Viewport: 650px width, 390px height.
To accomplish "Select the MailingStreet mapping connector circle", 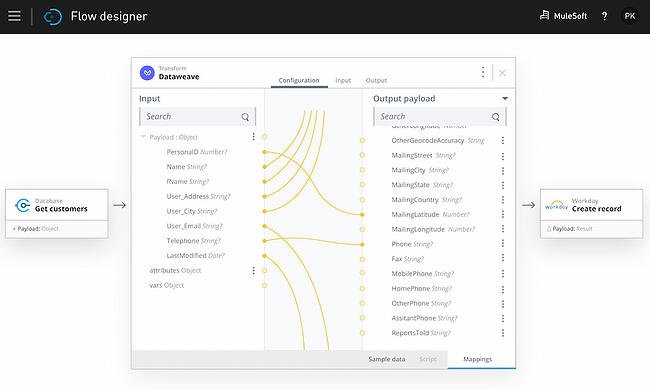I will coord(362,155).
